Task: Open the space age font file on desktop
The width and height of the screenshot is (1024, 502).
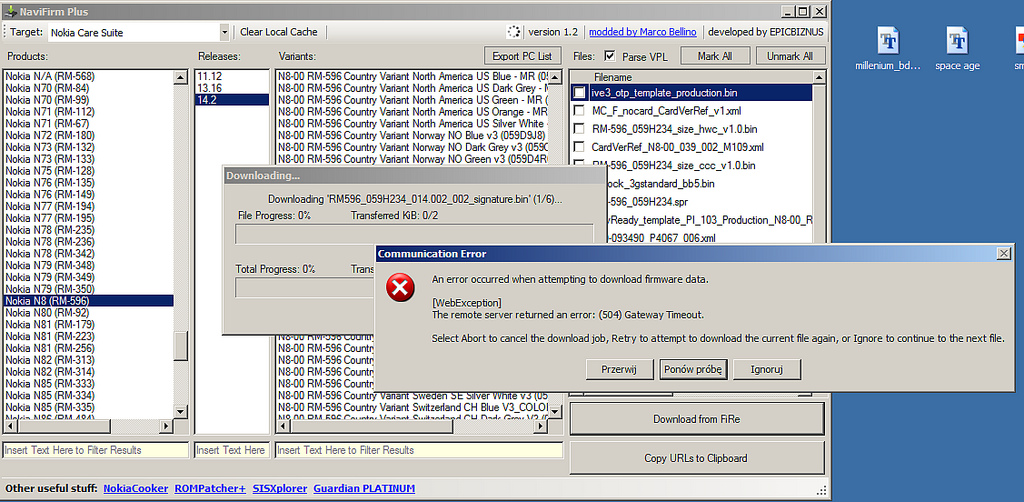Action: coord(957,48)
